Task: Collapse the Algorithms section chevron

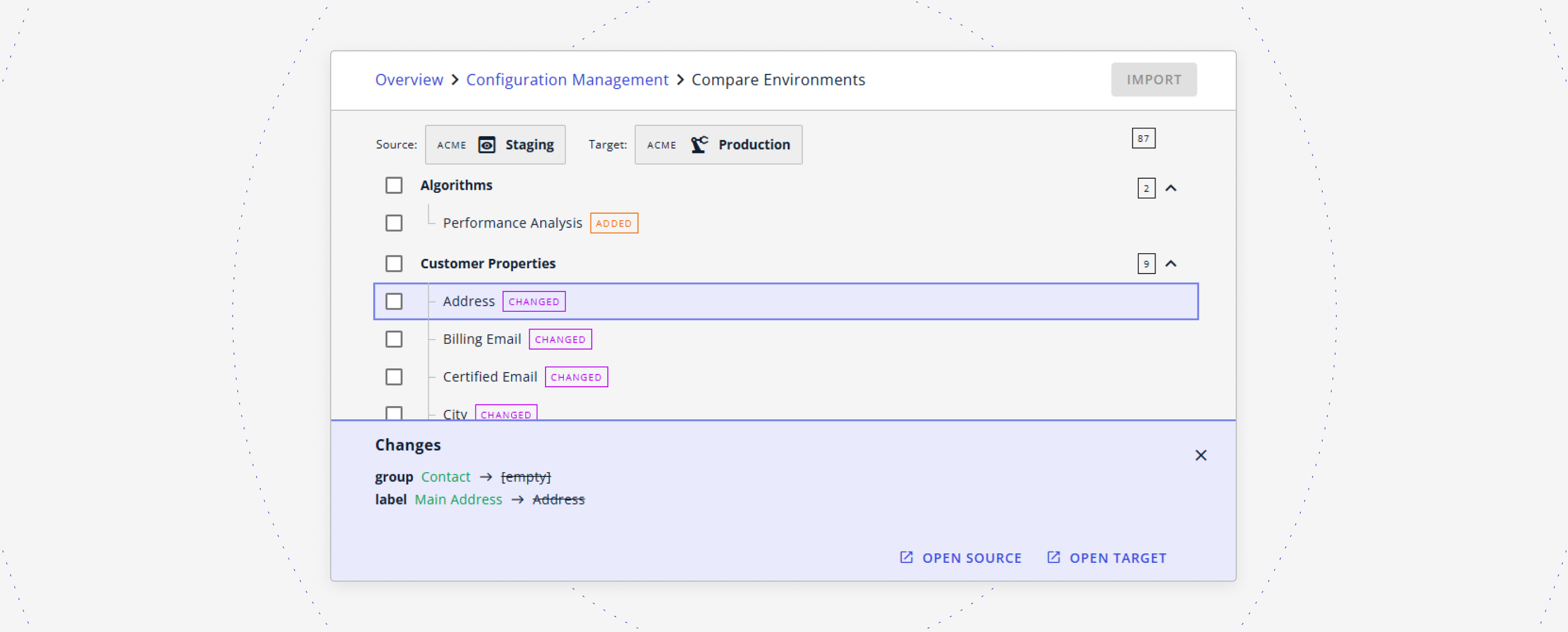Action: [x=1171, y=188]
